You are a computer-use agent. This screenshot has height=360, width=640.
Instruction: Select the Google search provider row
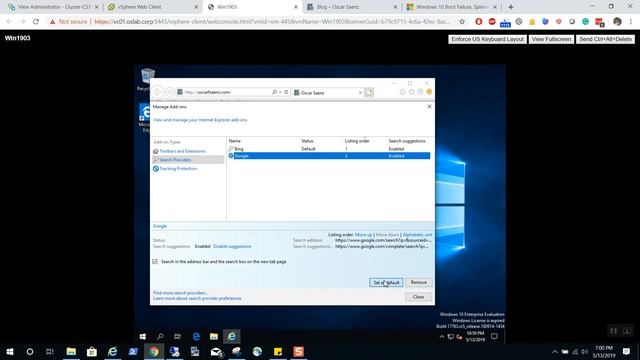pos(329,156)
